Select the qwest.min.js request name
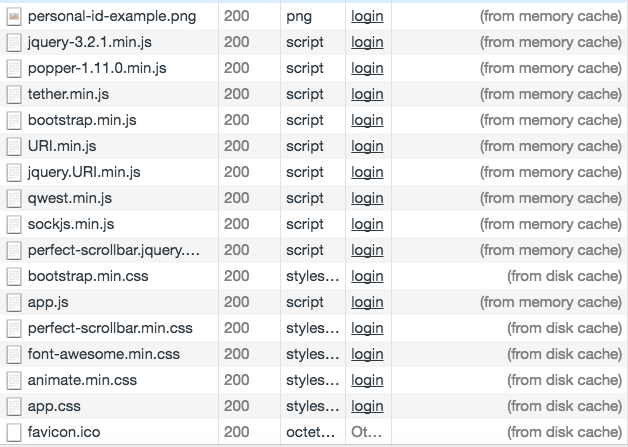Image resolution: width=628 pixels, height=447 pixels. click(x=70, y=199)
